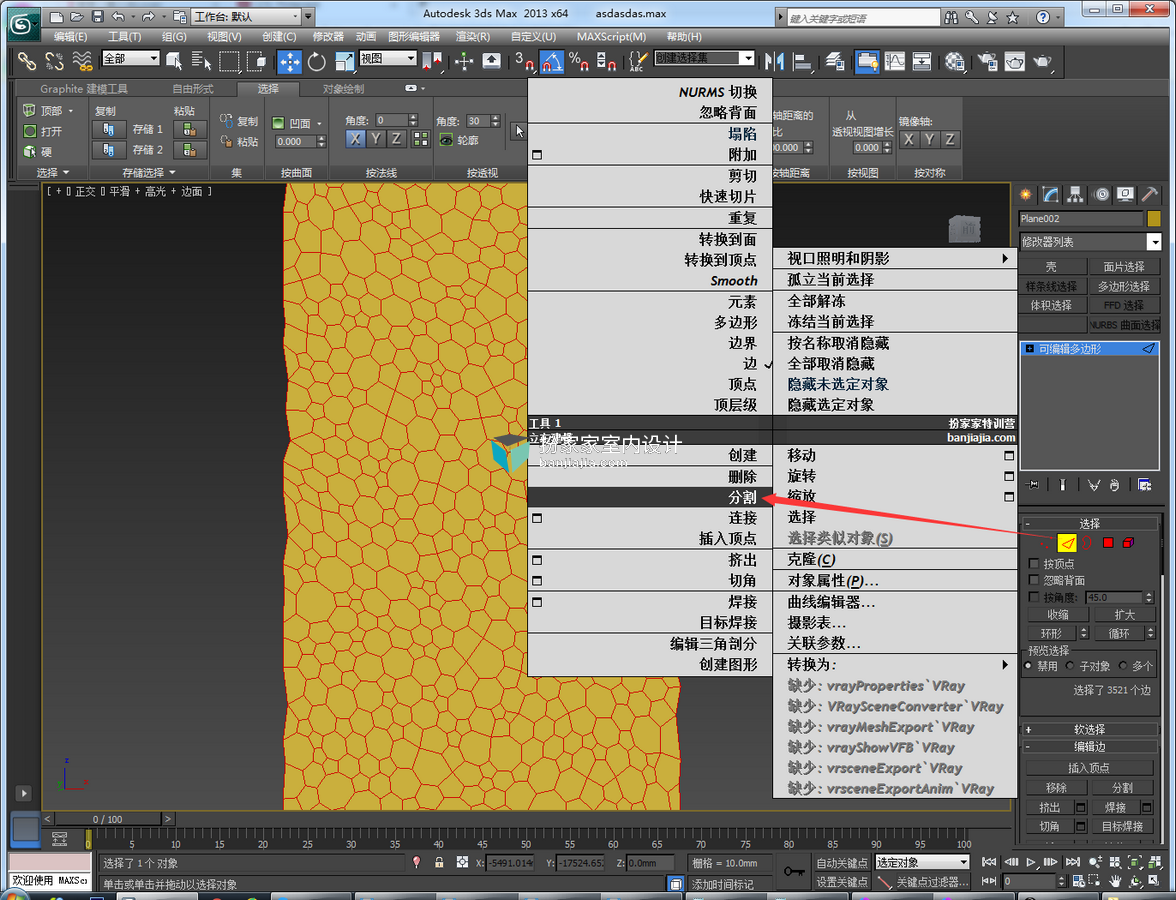
Task: Open the 修改器列表 dropdown
Action: point(1090,242)
